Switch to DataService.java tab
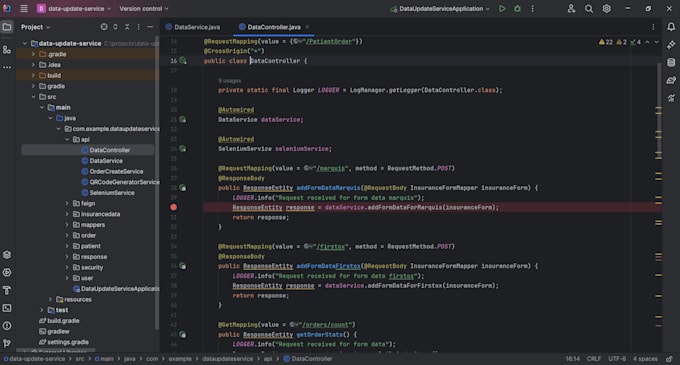Screen dimensions: 680x365 (193, 27)
